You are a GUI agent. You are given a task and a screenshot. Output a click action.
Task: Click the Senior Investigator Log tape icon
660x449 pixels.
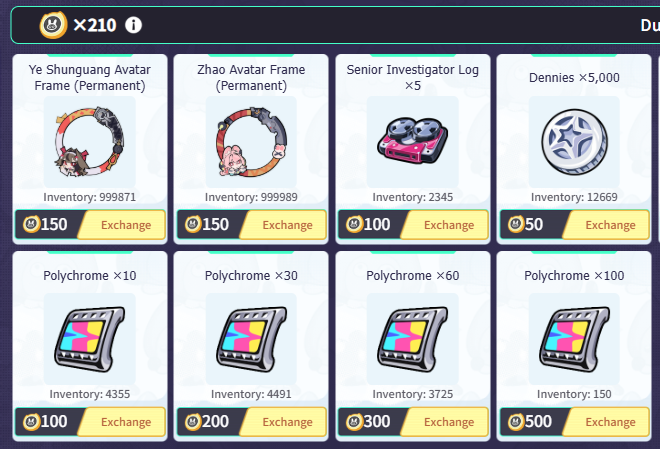pos(412,142)
